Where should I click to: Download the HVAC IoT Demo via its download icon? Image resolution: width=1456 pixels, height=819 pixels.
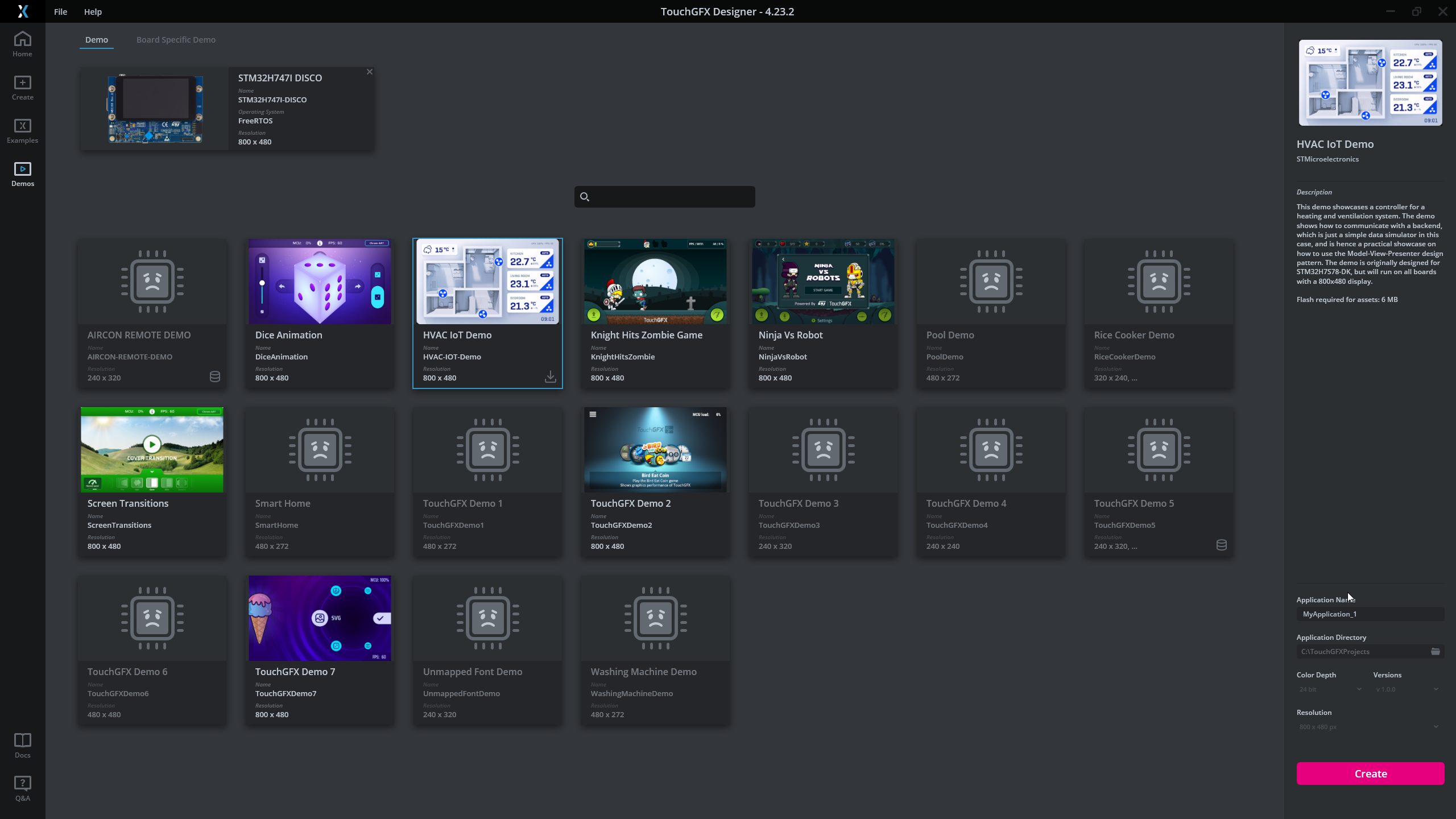click(x=549, y=377)
